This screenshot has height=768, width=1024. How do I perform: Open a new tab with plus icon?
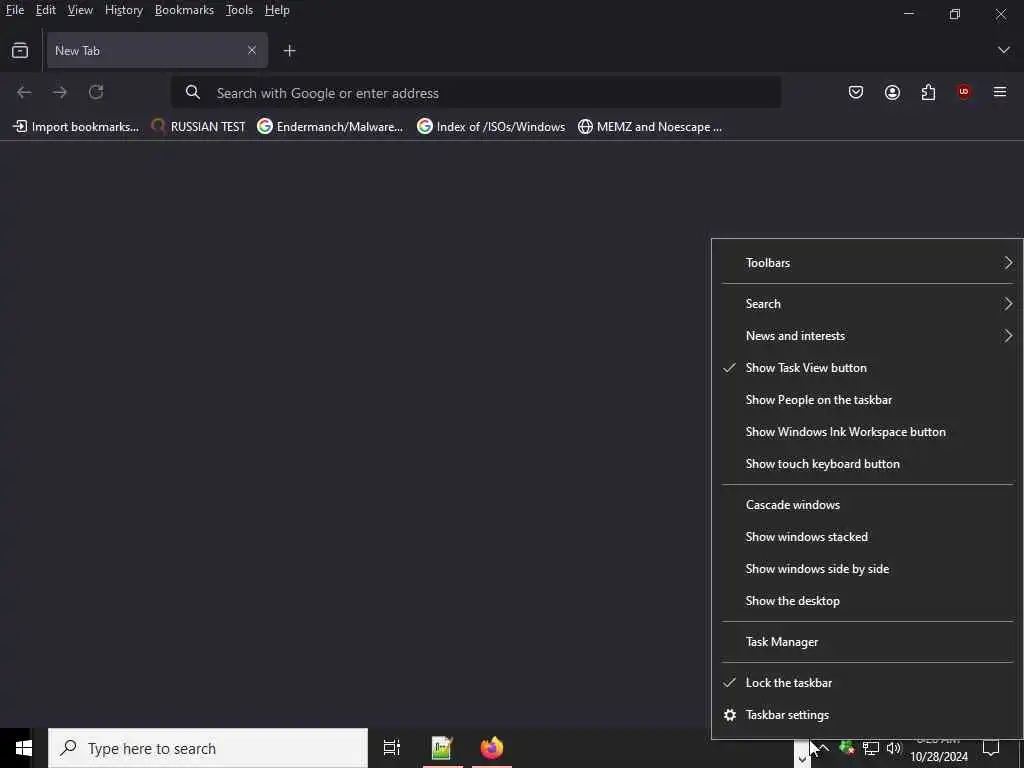point(289,50)
